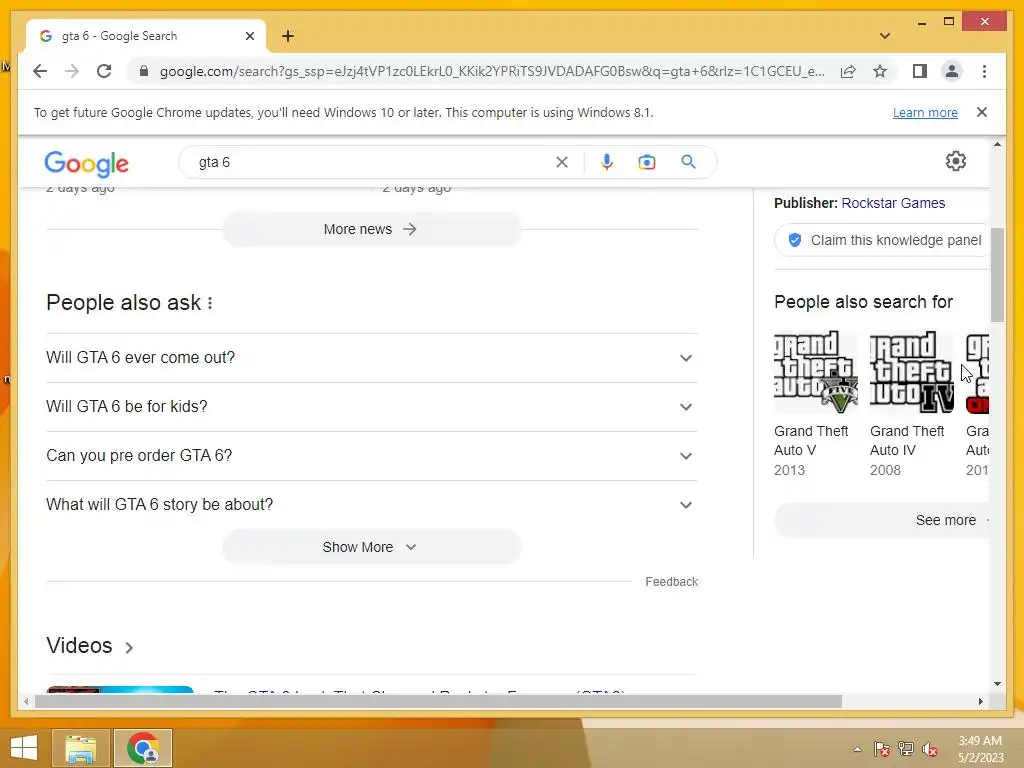The image size is (1024, 768).
Task: Reload the current page
Action: [x=104, y=71]
